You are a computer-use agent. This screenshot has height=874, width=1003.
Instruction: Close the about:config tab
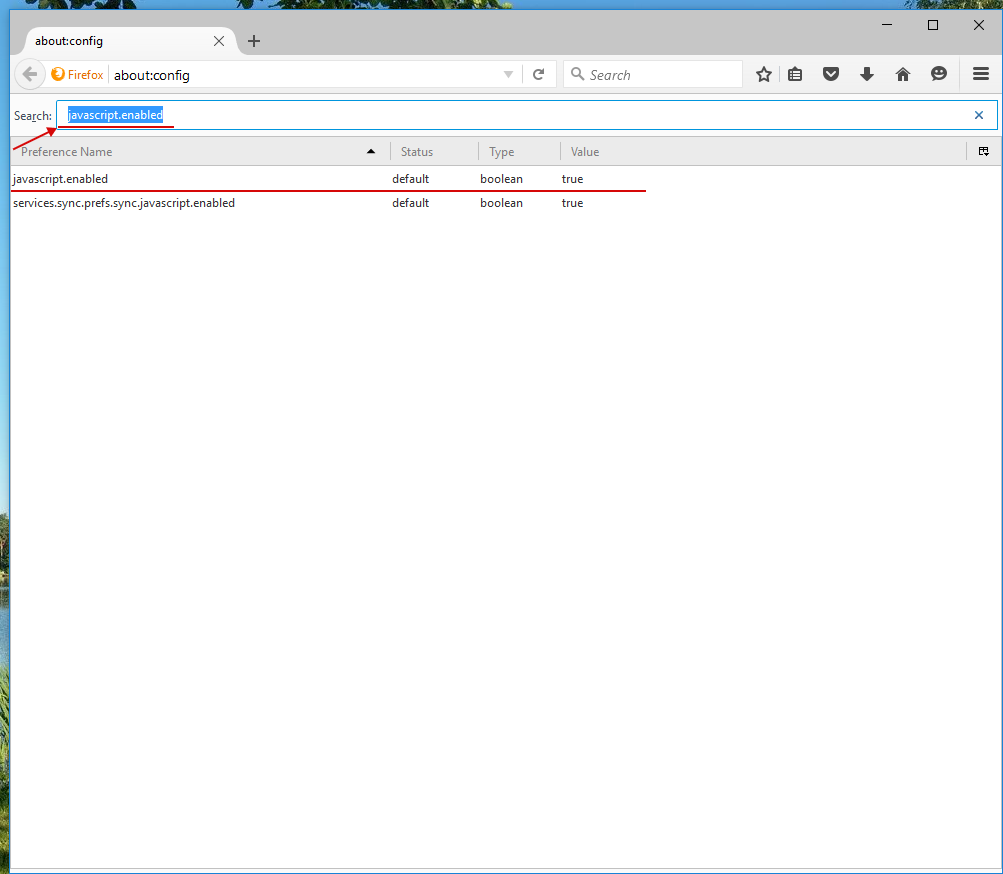[x=219, y=41]
